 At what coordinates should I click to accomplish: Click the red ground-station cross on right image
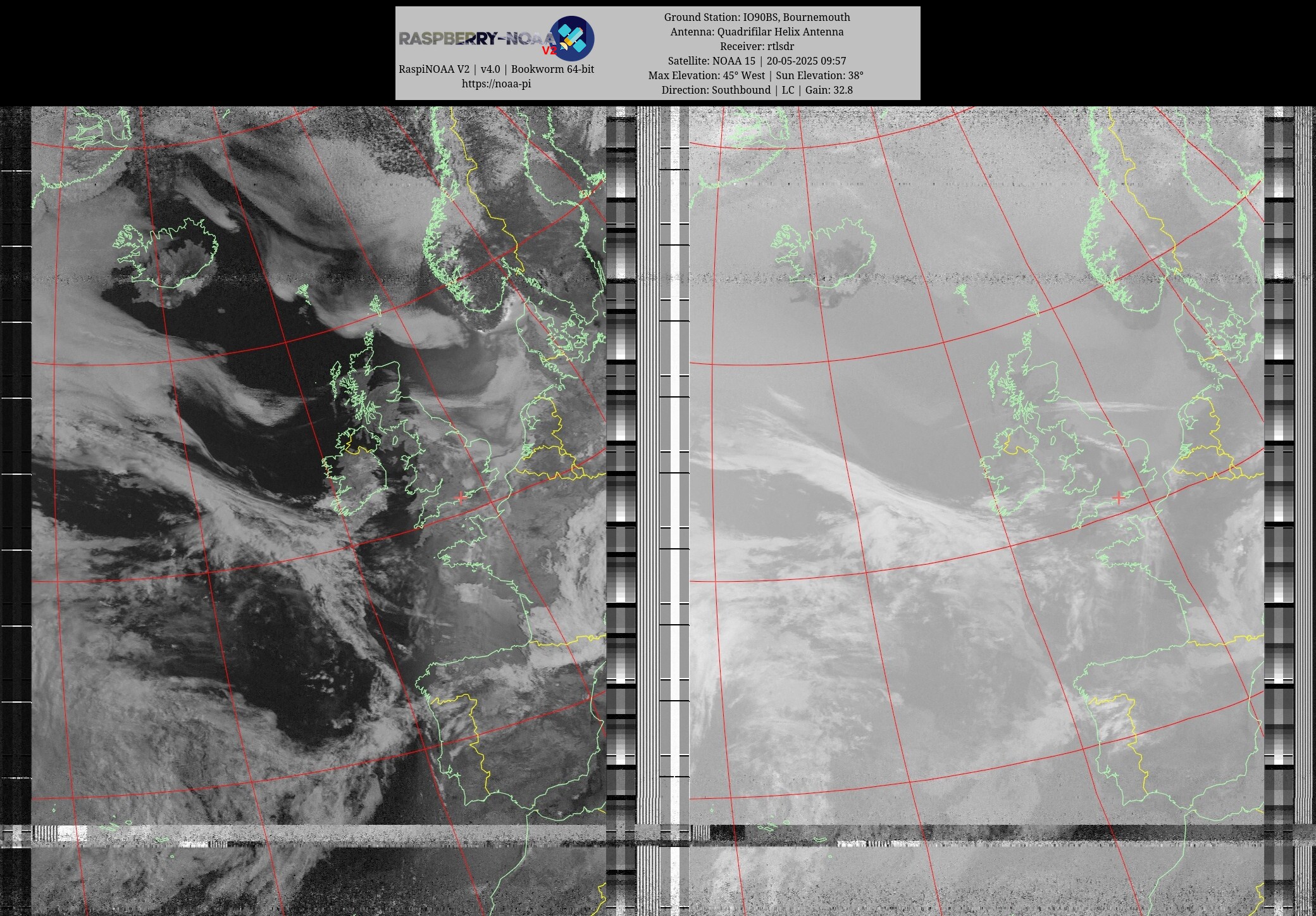[x=1119, y=498]
